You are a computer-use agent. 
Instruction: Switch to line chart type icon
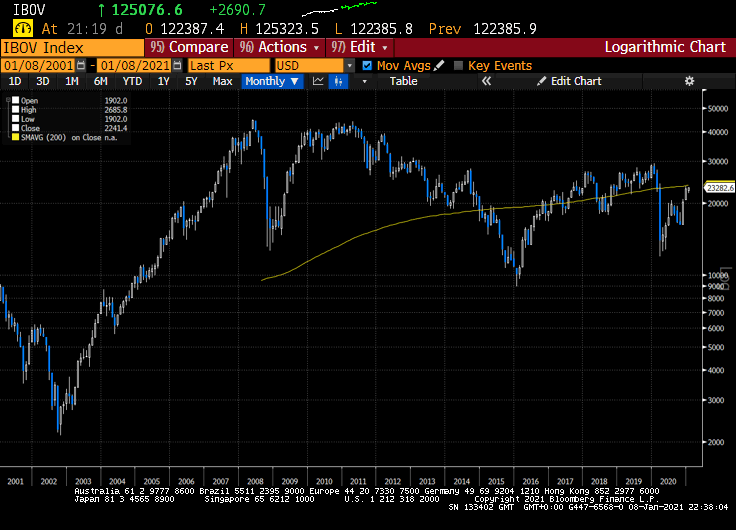click(318, 81)
